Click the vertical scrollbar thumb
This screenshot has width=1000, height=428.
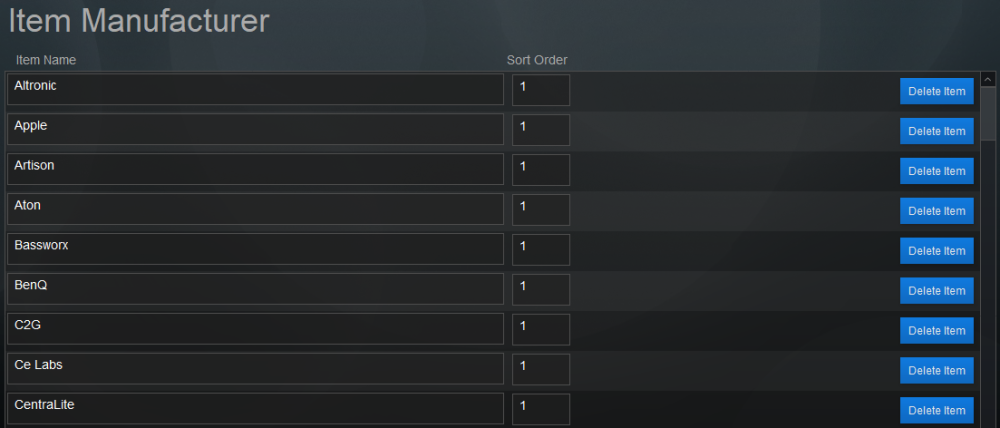(x=988, y=115)
